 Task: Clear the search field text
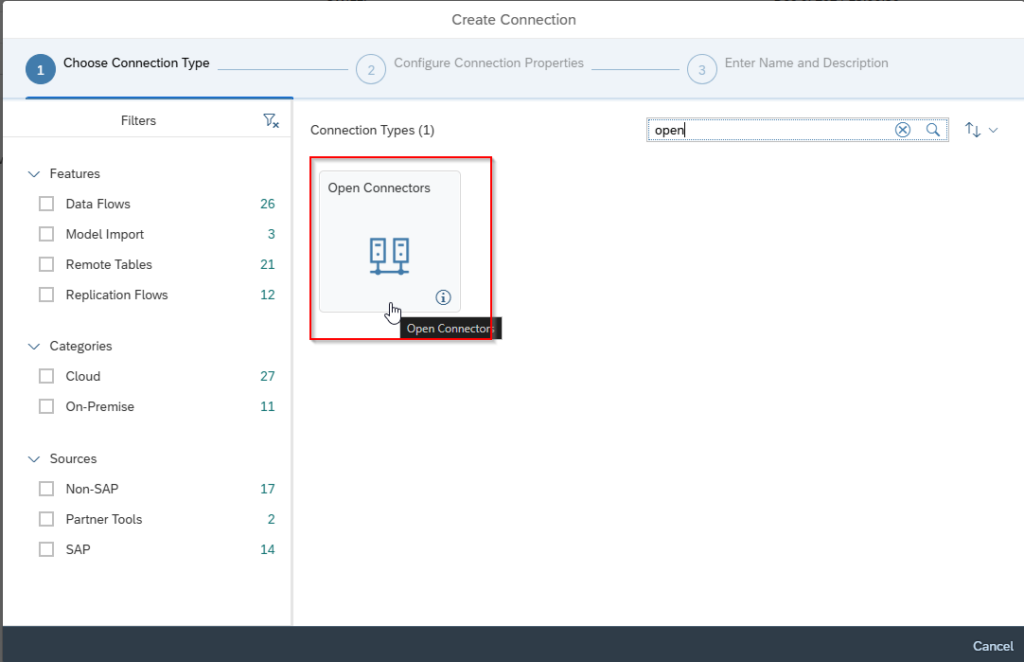pos(902,130)
